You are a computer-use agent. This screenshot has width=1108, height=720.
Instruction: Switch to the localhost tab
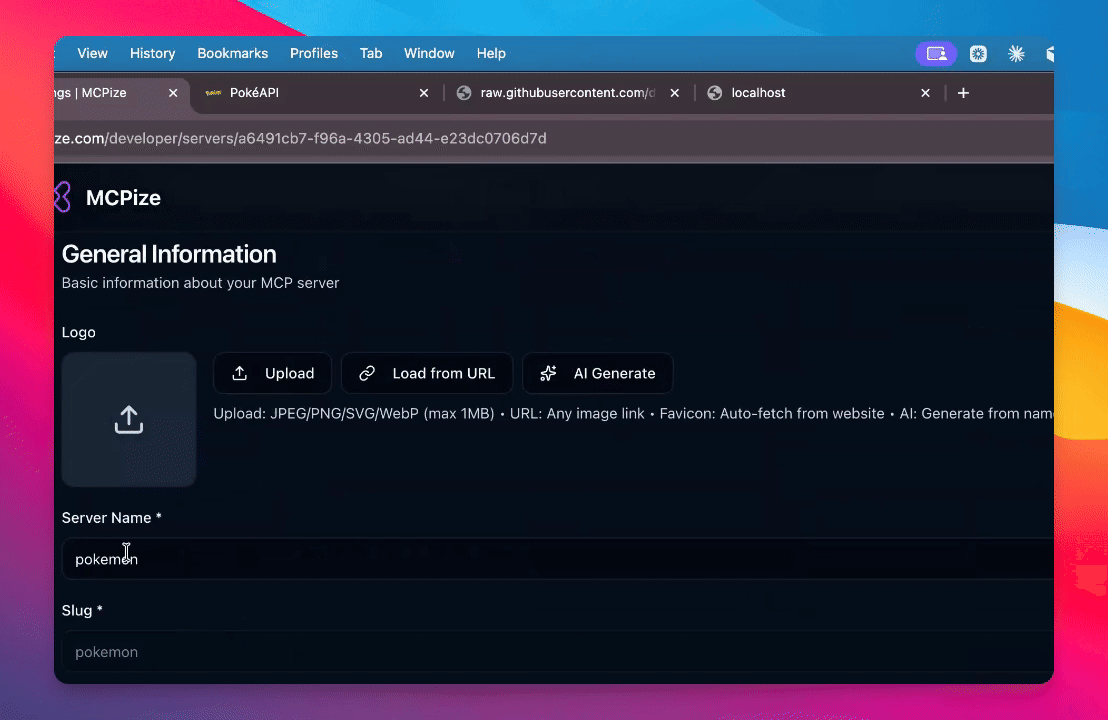pyautogui.click(x=800, y=93)
